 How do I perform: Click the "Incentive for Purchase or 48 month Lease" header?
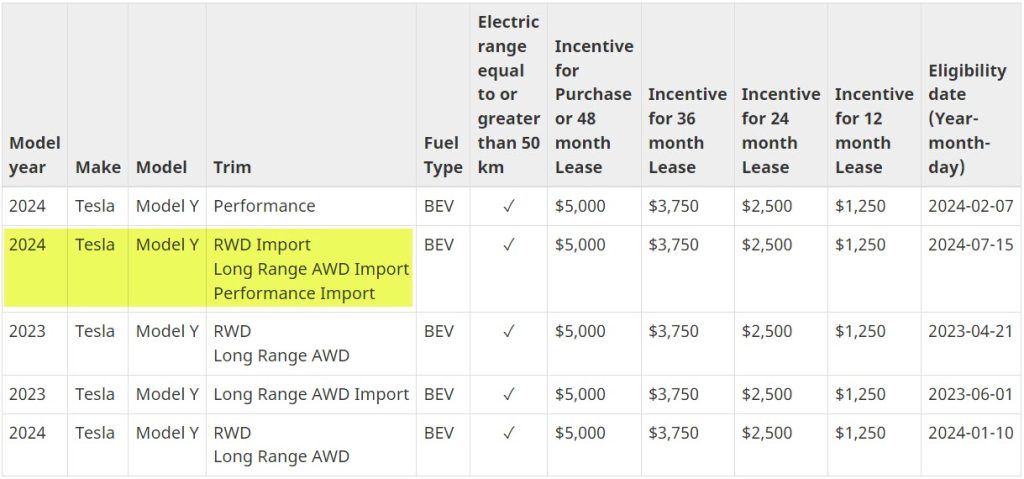[x=594, y=106]
